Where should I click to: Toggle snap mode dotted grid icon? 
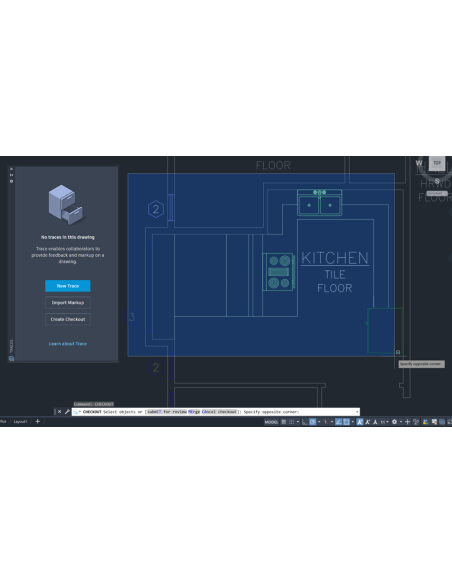click(x=292, y=422)
